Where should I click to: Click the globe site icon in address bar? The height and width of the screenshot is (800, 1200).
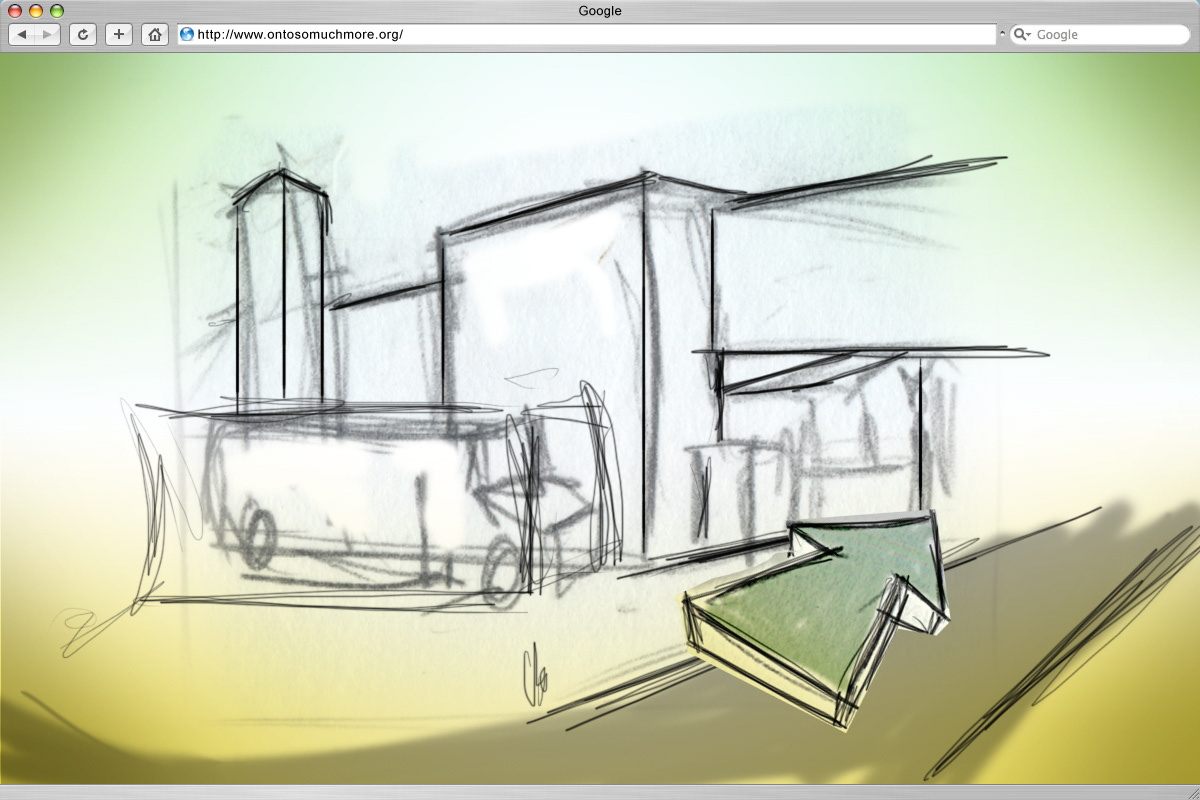coord(186,34)
